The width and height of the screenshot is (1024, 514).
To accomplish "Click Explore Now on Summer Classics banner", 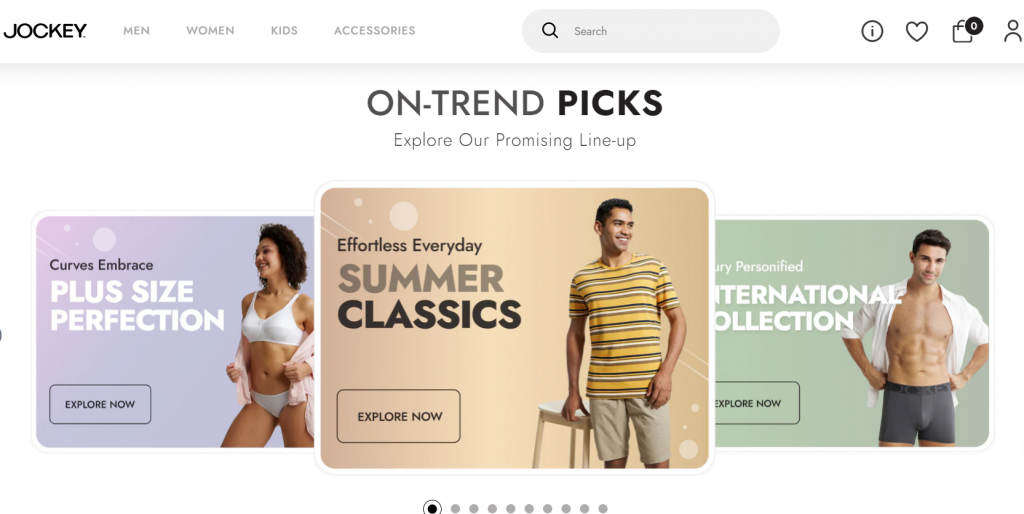I will click(x=398, y=416).
